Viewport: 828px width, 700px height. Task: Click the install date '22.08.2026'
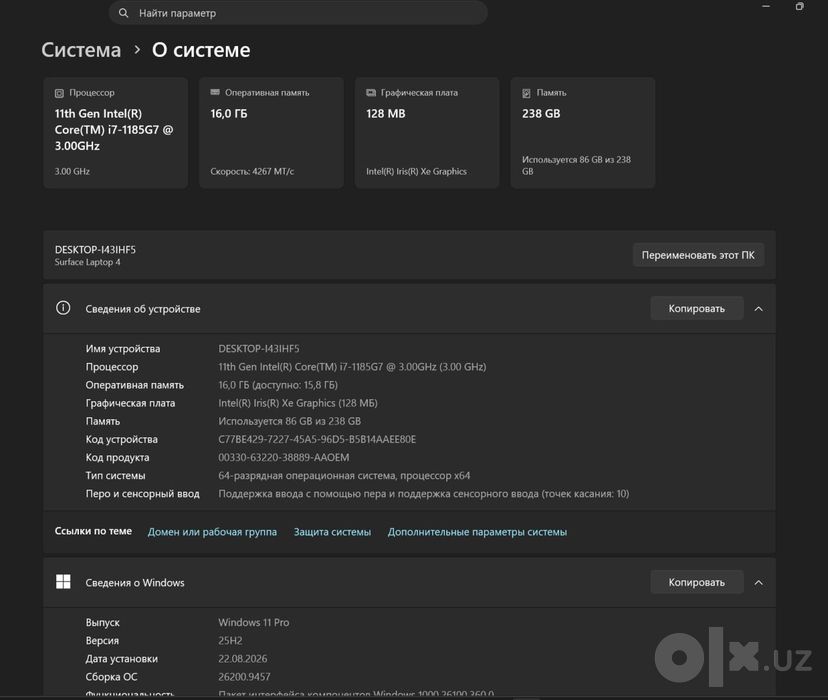(243, 658)
